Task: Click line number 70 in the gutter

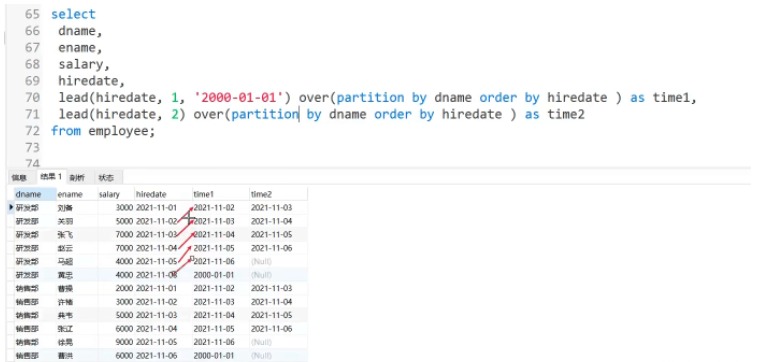Action: [x=32, y=98]
